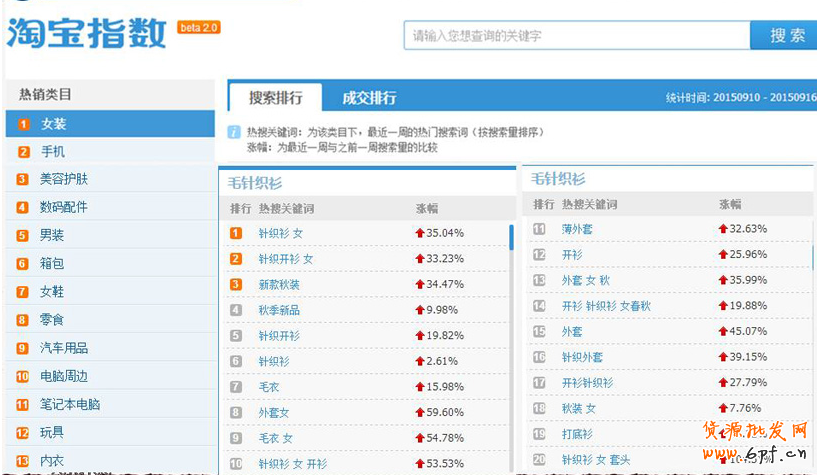Click the 涨幅 header in right table
The height and width of the screenshot is (475, 817).
[730, 204]
